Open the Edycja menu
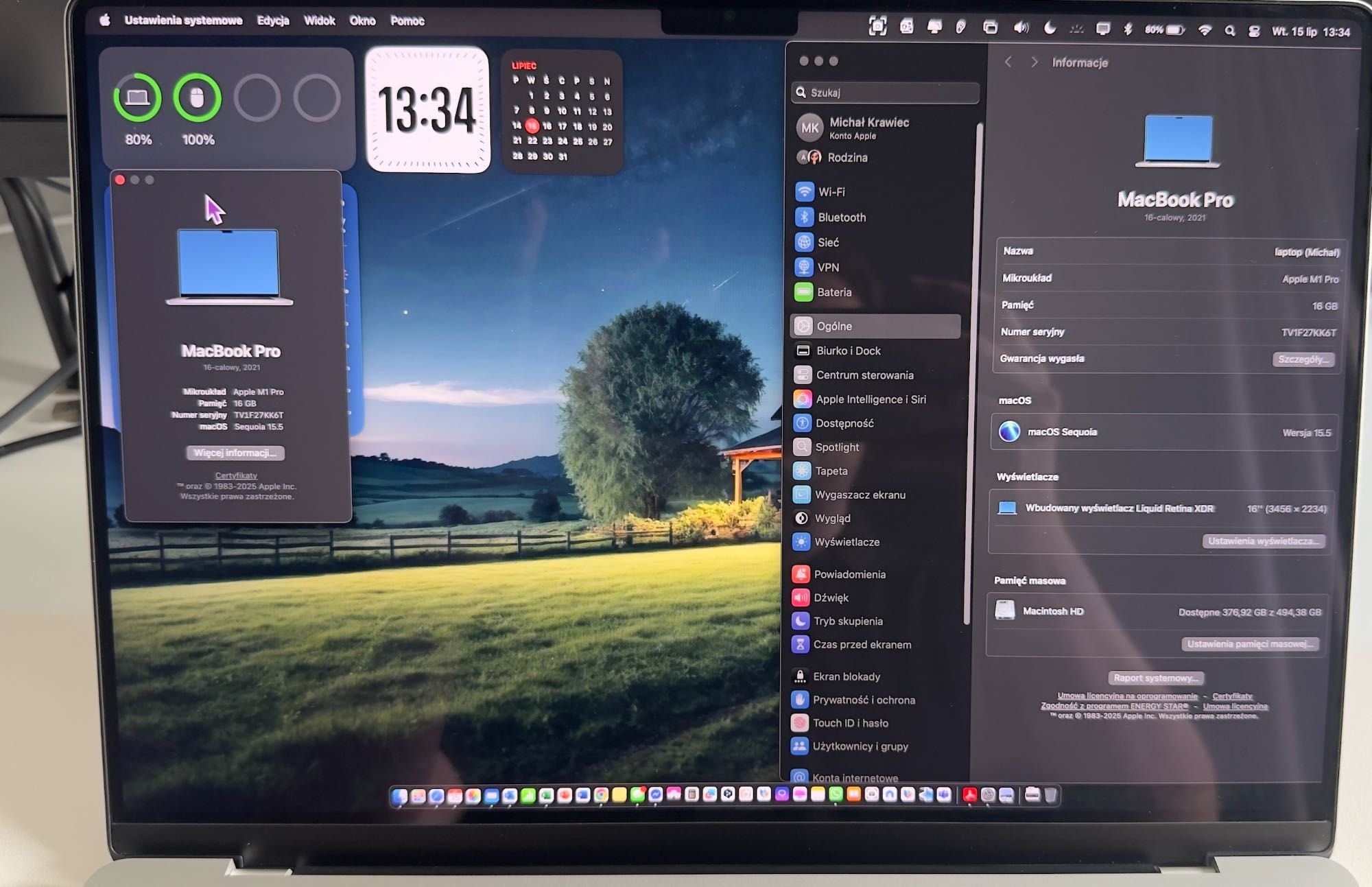This screenshot has height=887, width=1372. click(x=273, y=21)
